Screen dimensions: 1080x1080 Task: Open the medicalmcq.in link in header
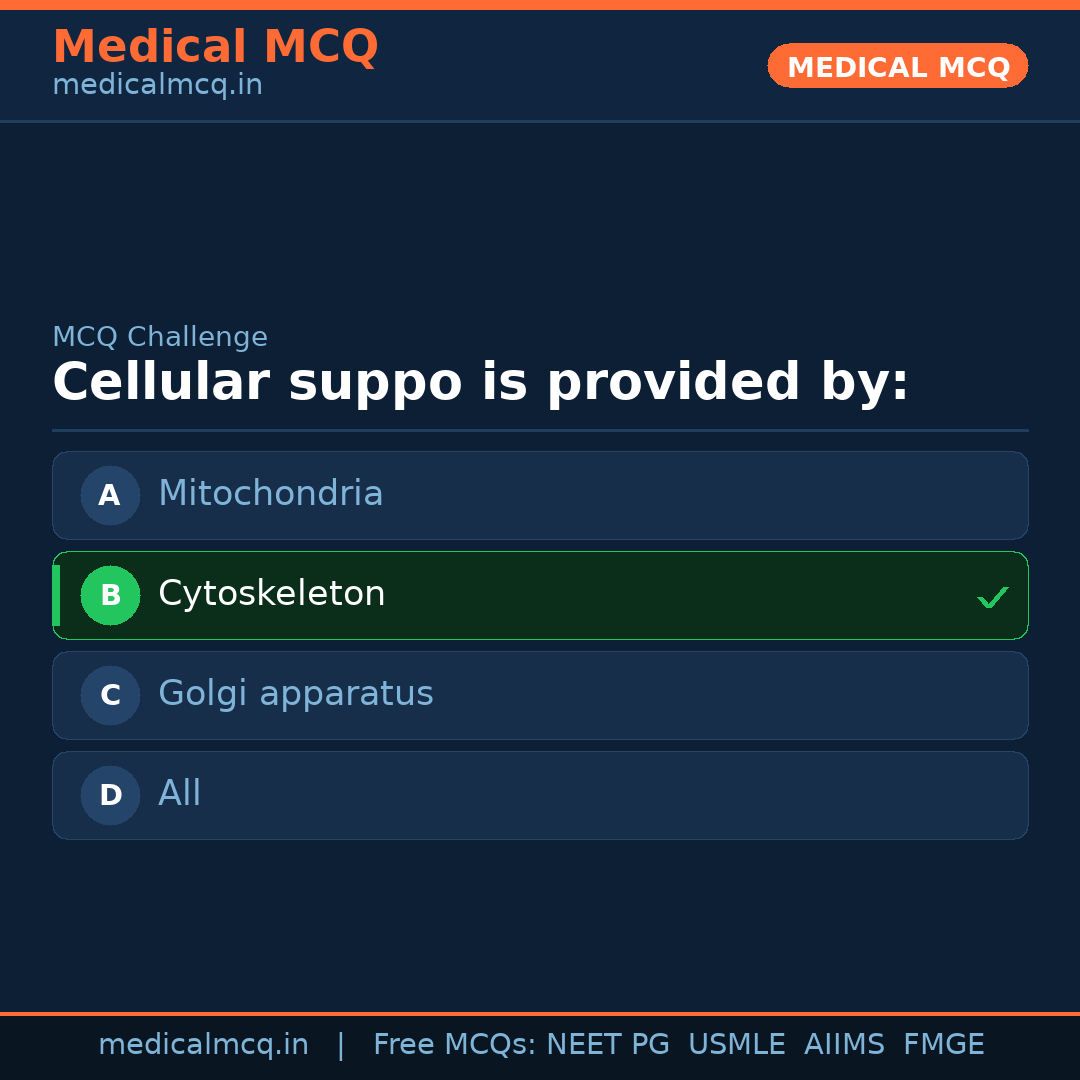(157, 84)
